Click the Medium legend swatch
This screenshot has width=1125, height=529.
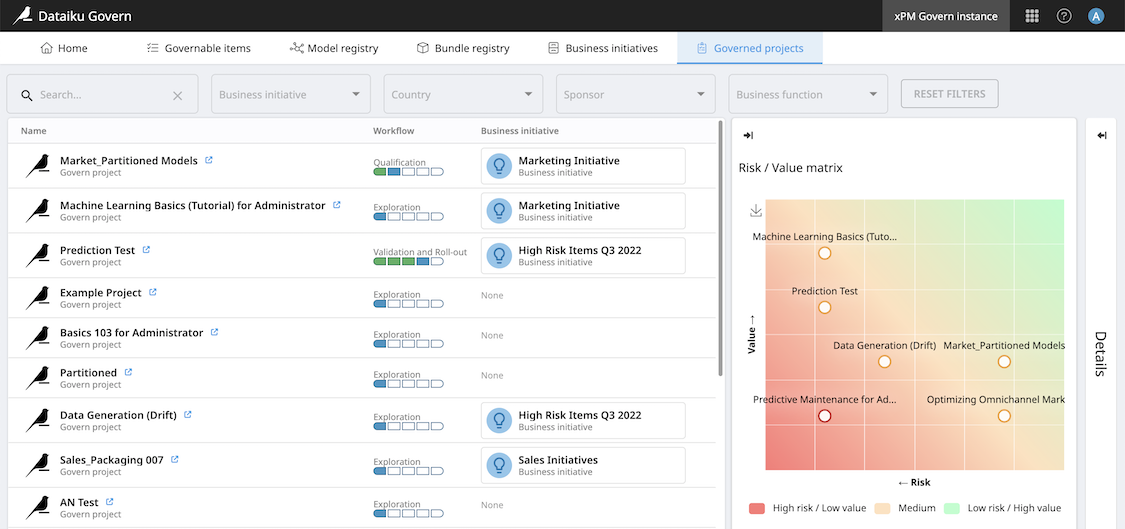[x=882, y=508]
